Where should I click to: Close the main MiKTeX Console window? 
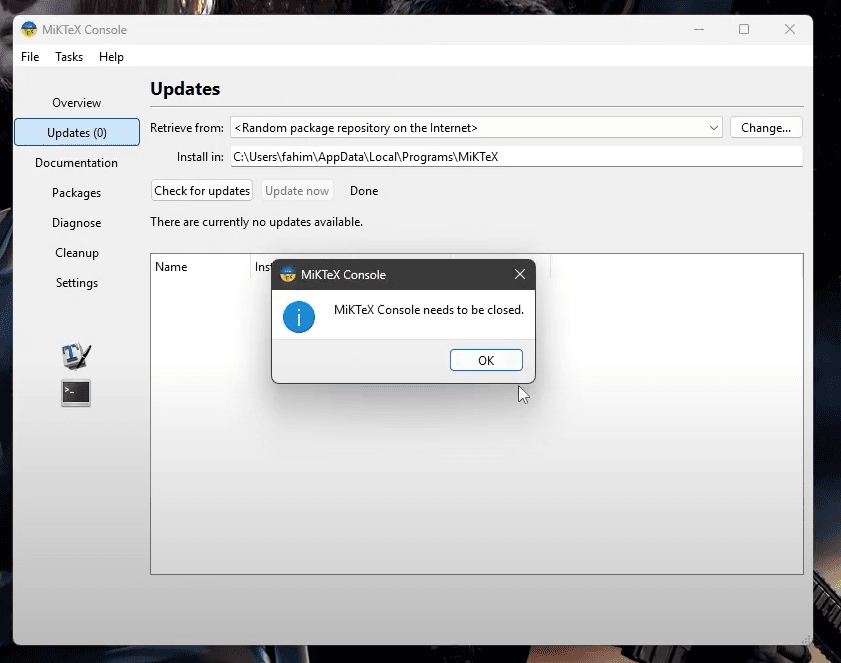(790, 30)
